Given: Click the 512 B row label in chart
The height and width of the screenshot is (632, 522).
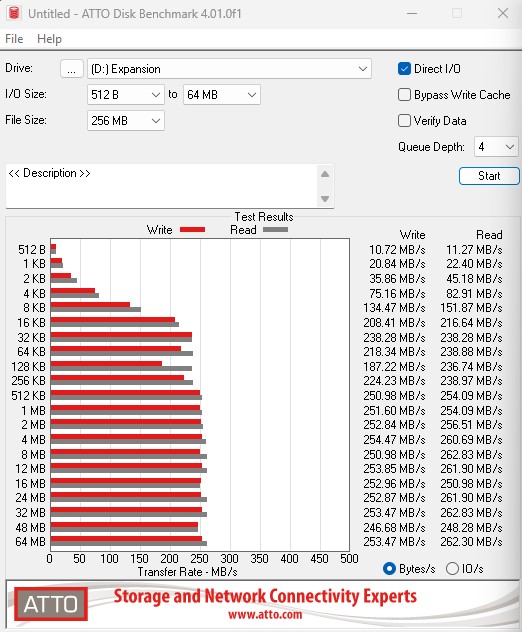Looking at the screenshot, I should (32, 249).
